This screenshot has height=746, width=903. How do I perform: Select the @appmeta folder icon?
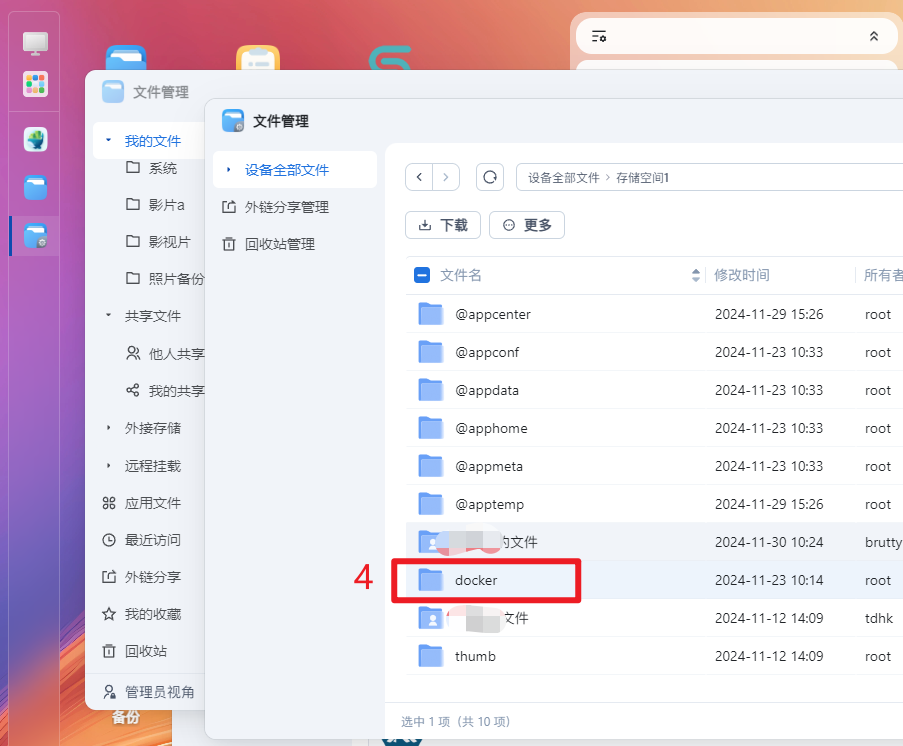click(x=430, y=466)
